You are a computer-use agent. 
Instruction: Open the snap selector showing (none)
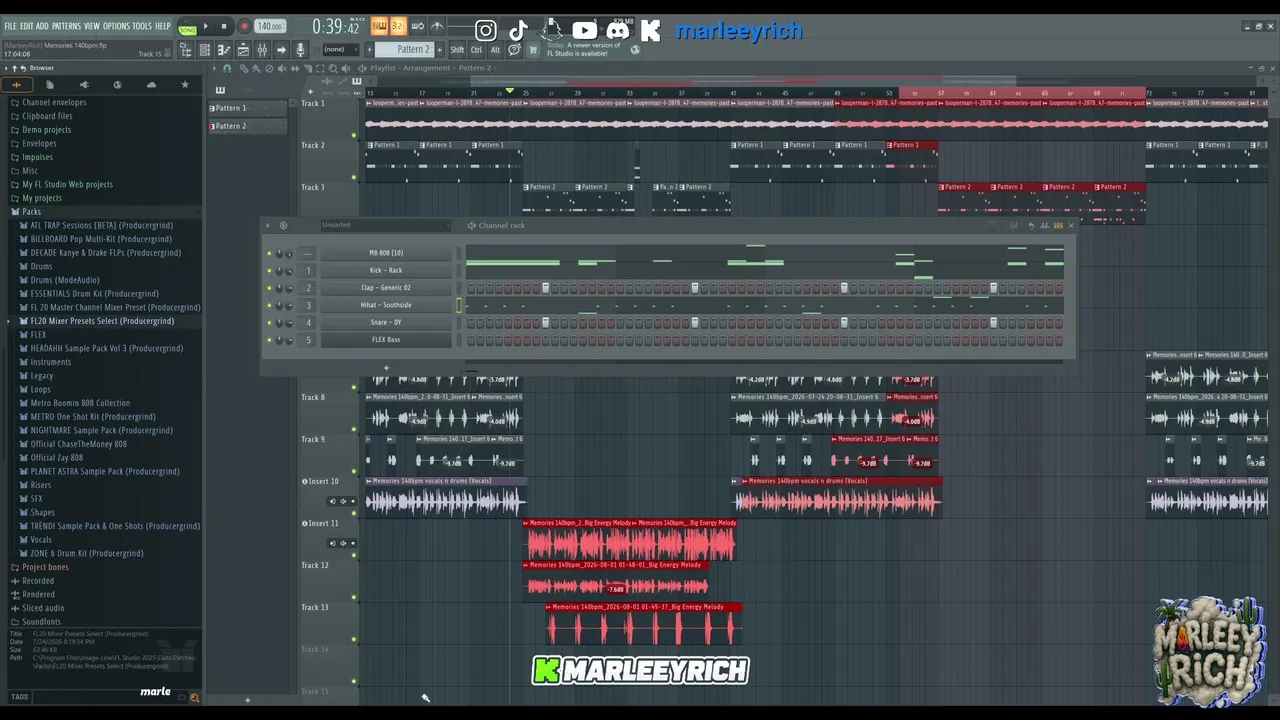[341, 50]
